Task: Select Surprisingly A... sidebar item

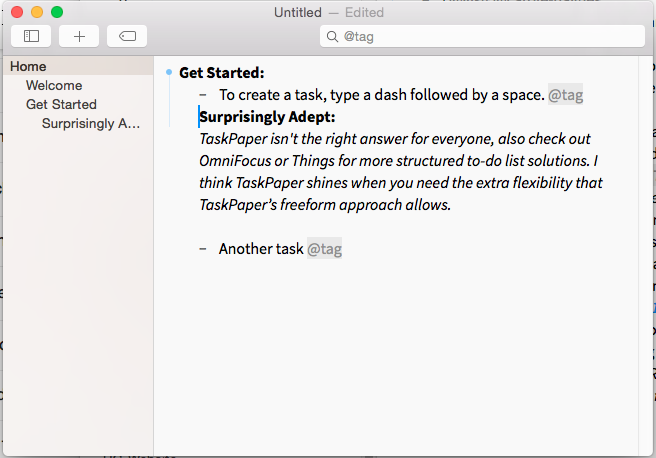Action: click(x=91, y=123)
